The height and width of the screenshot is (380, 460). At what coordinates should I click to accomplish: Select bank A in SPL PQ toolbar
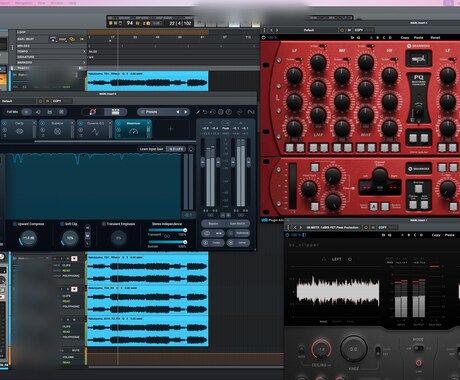point(371,38)
